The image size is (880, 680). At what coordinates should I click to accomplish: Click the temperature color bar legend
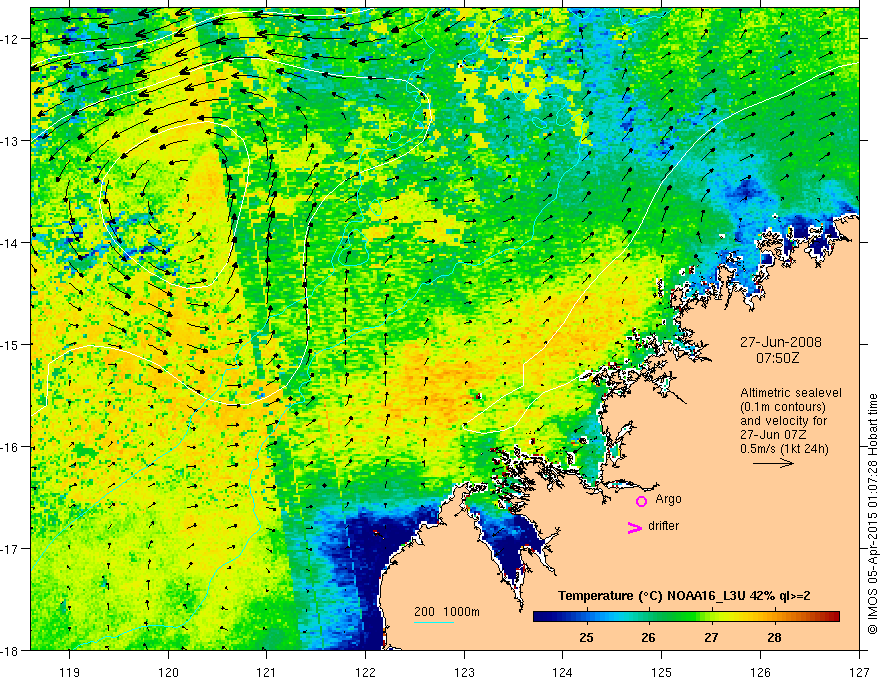686,616
